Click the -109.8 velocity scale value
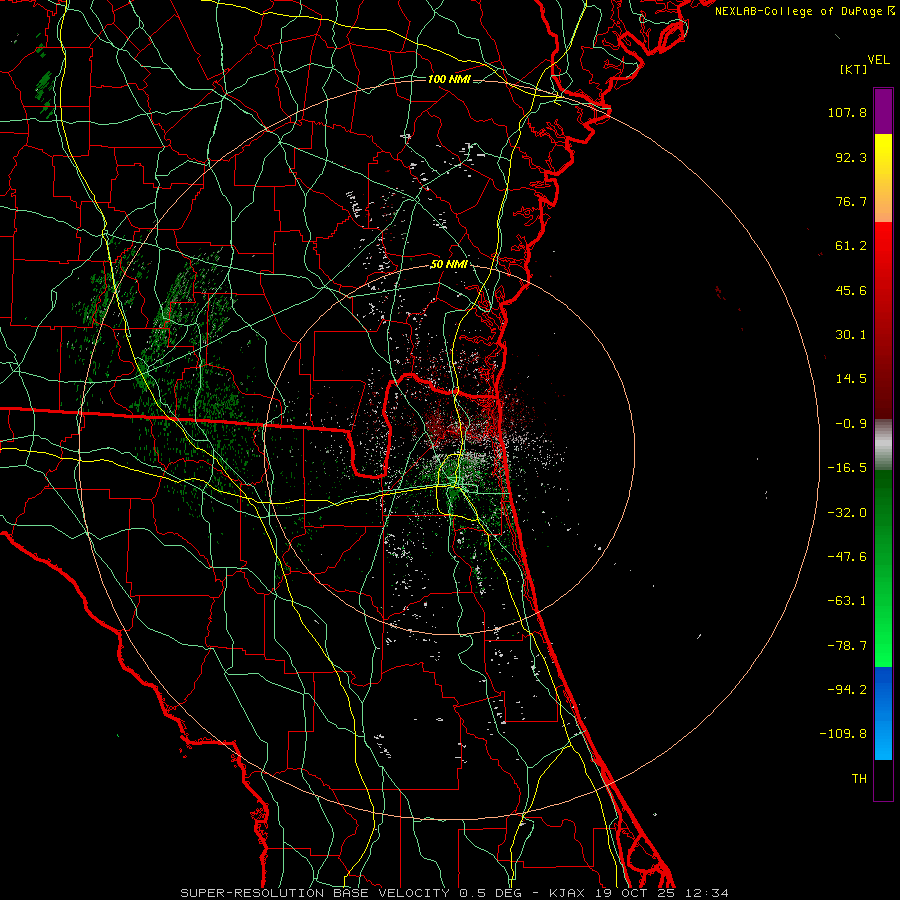 [844, 734]
